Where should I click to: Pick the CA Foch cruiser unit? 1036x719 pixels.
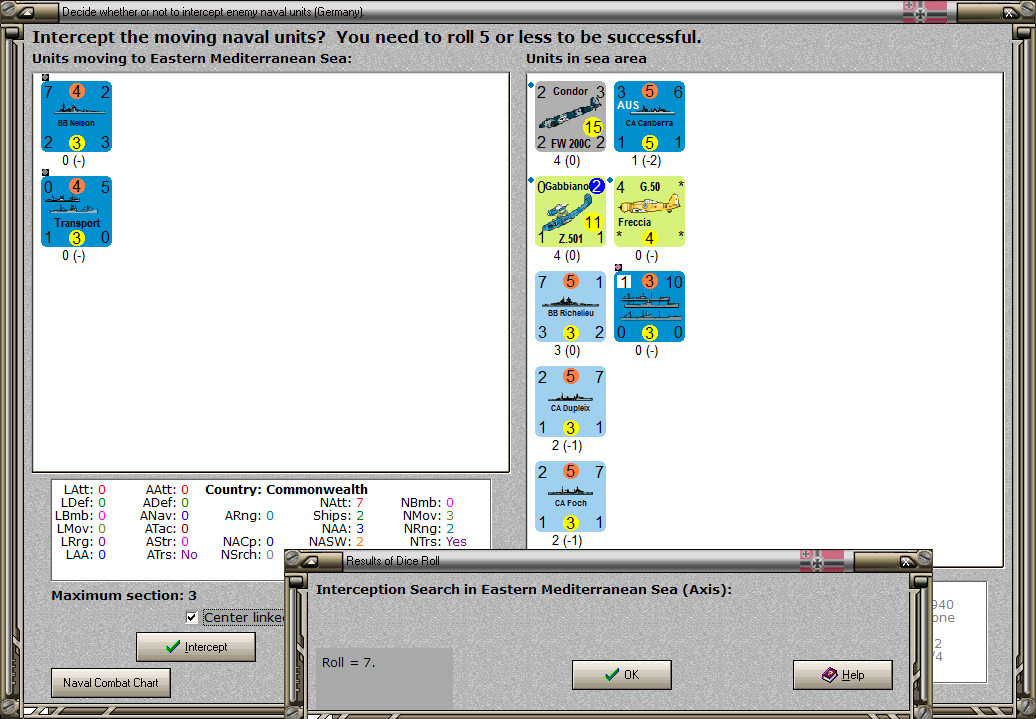[x=570, y=497]
